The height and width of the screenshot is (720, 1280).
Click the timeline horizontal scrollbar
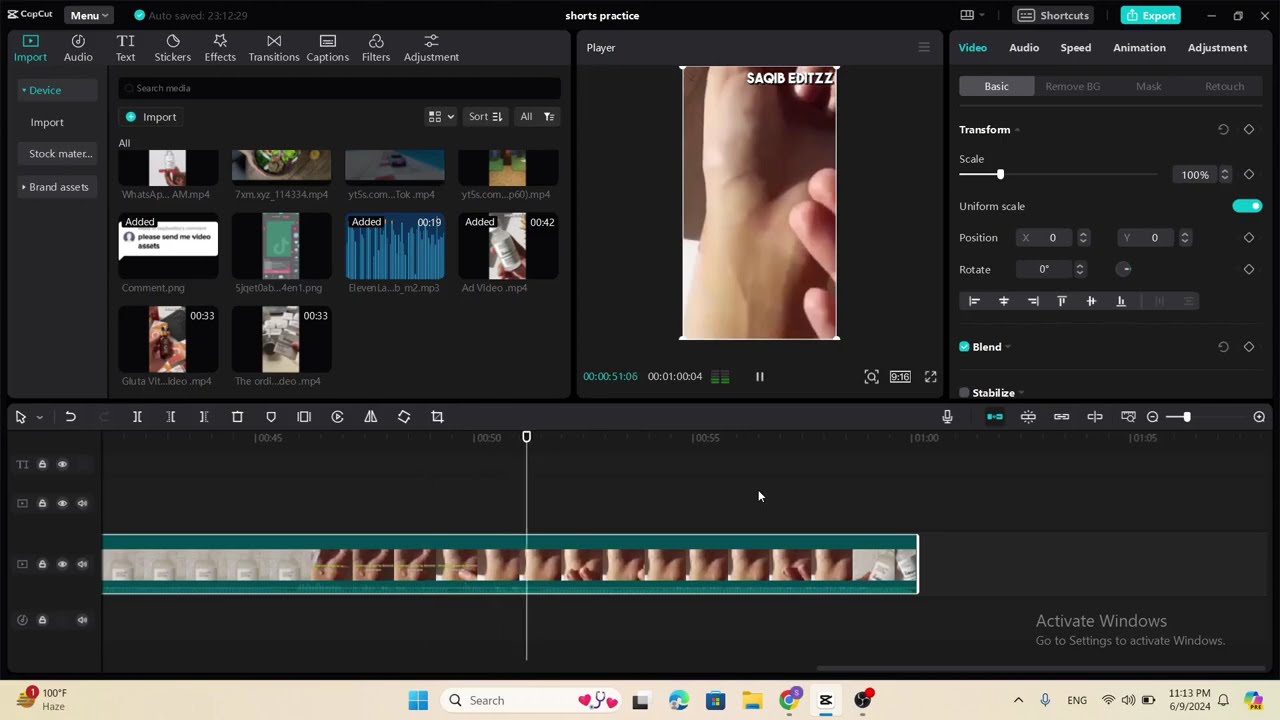[x=1040, y=669]
